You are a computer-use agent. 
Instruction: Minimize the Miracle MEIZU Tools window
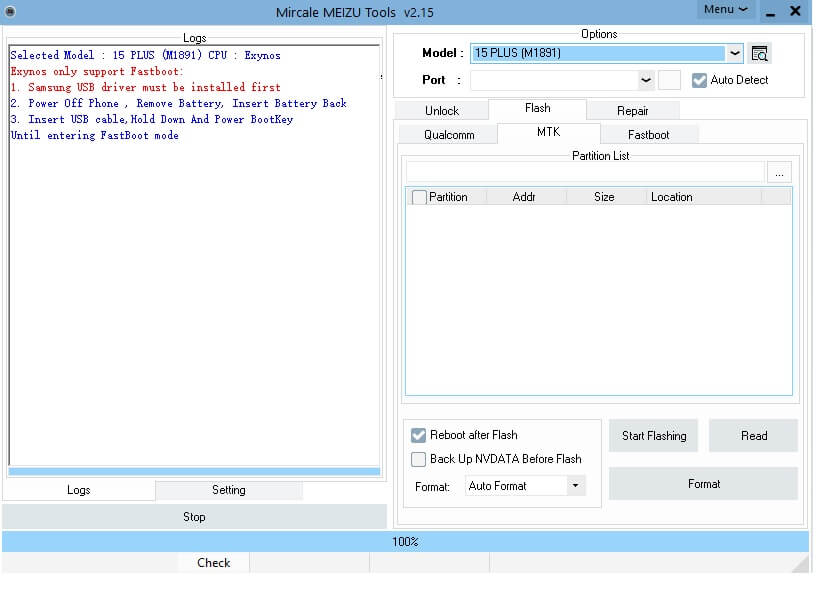click(771, 11)
